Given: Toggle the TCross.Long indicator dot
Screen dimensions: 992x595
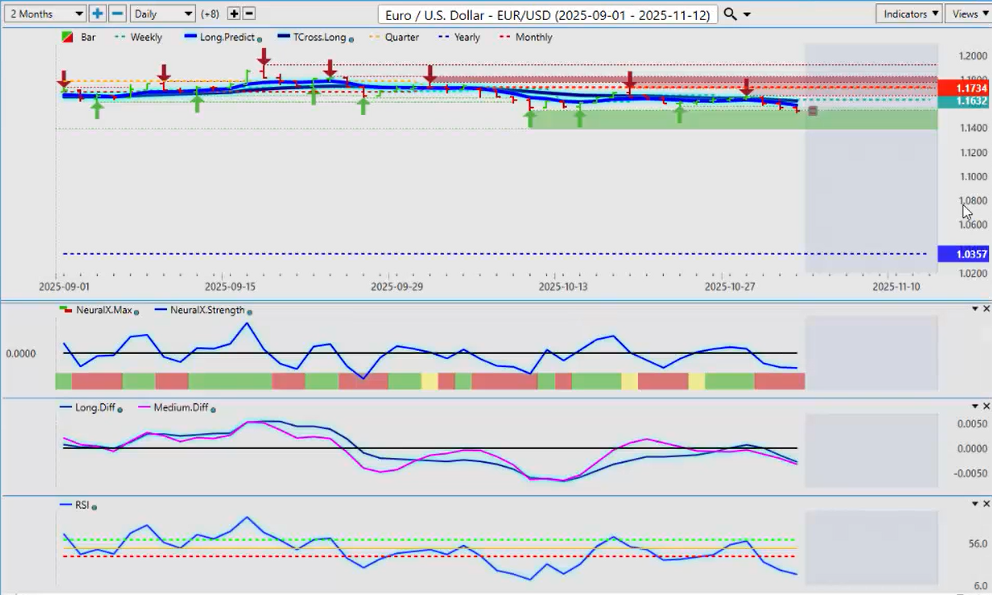Looking at the screenshot, I should point(351,38).
